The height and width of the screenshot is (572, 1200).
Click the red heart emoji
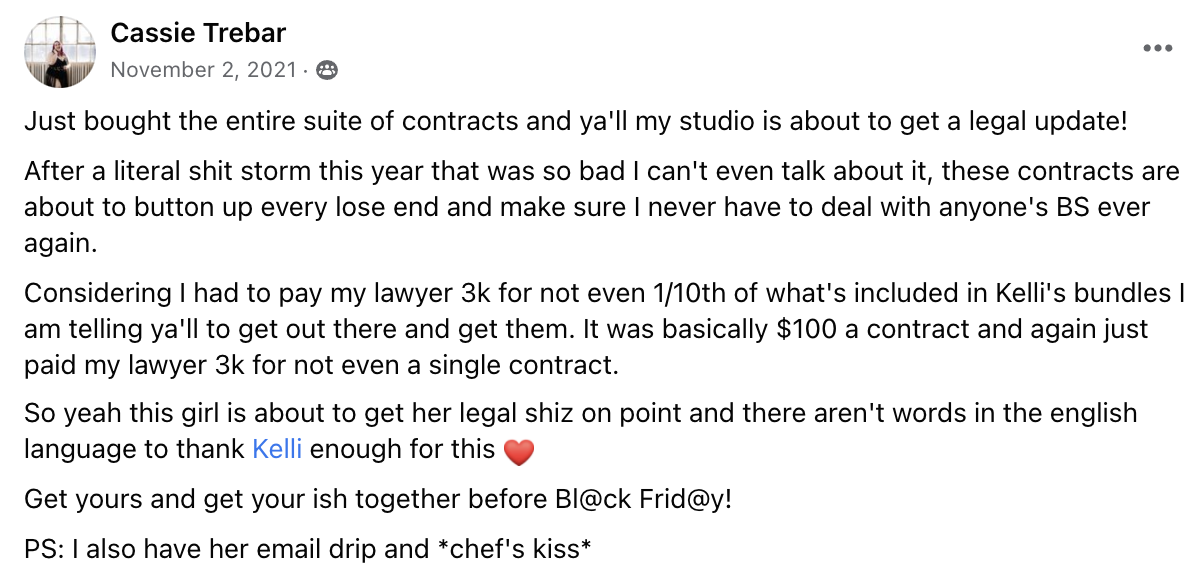[518, 452]
